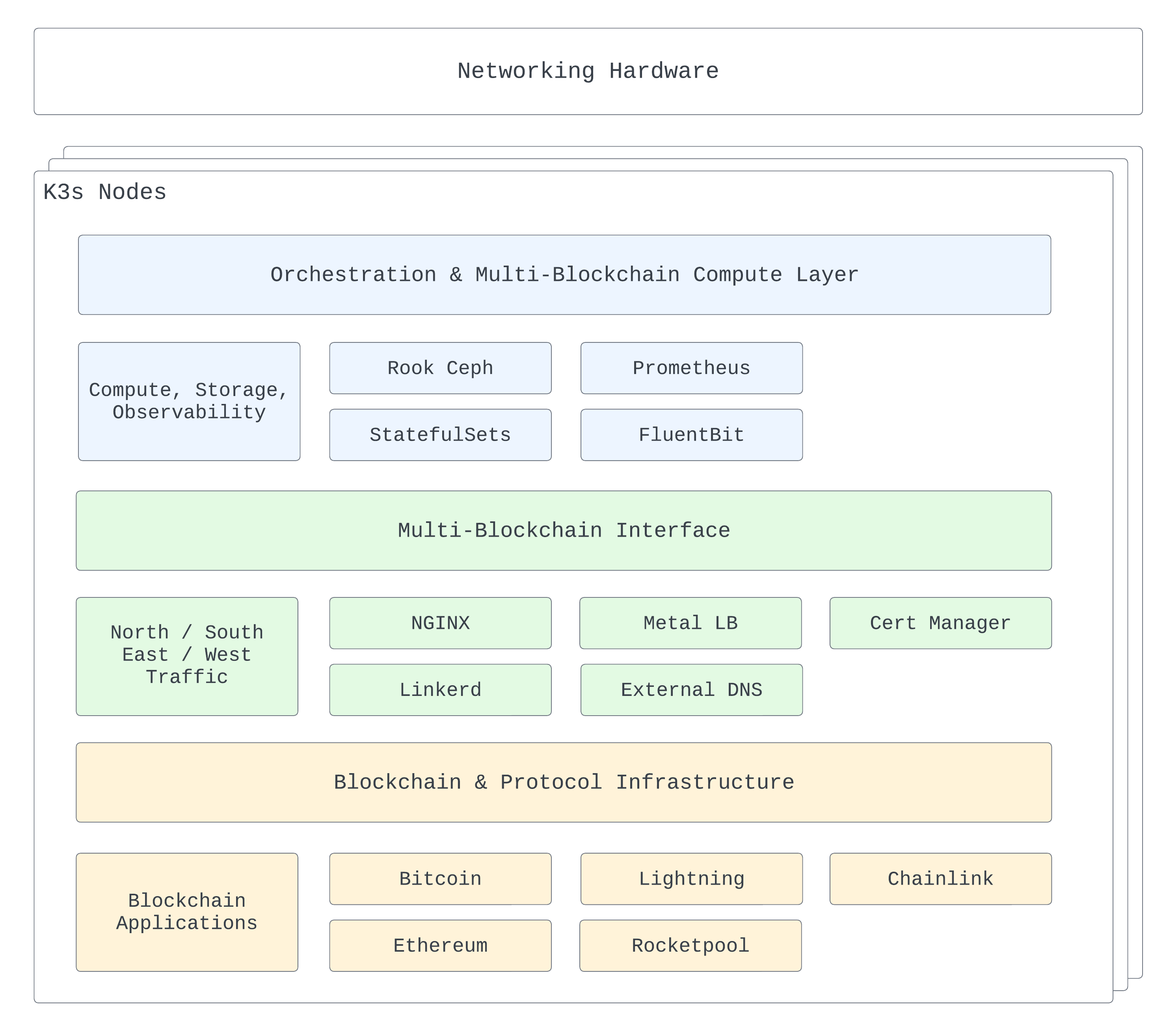Select the Chainlink box

pos(940,879)
